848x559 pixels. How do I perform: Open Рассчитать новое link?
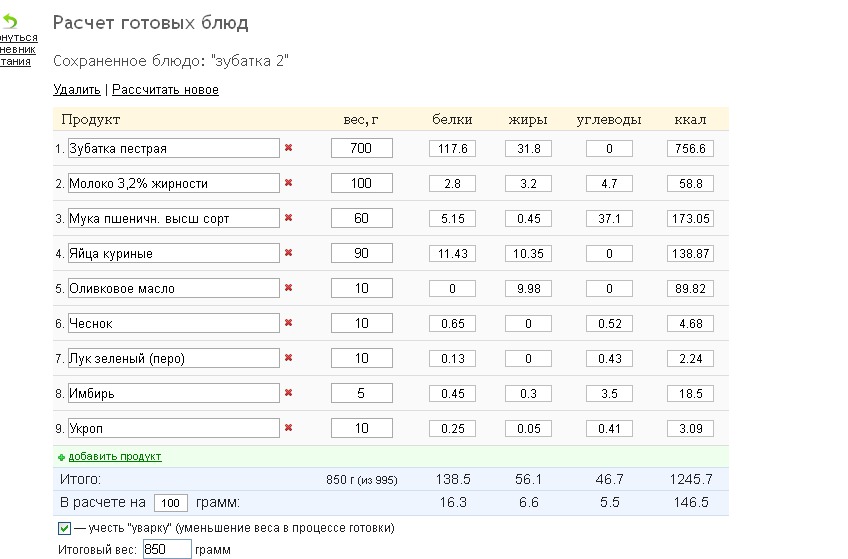[x=165, y=90]
